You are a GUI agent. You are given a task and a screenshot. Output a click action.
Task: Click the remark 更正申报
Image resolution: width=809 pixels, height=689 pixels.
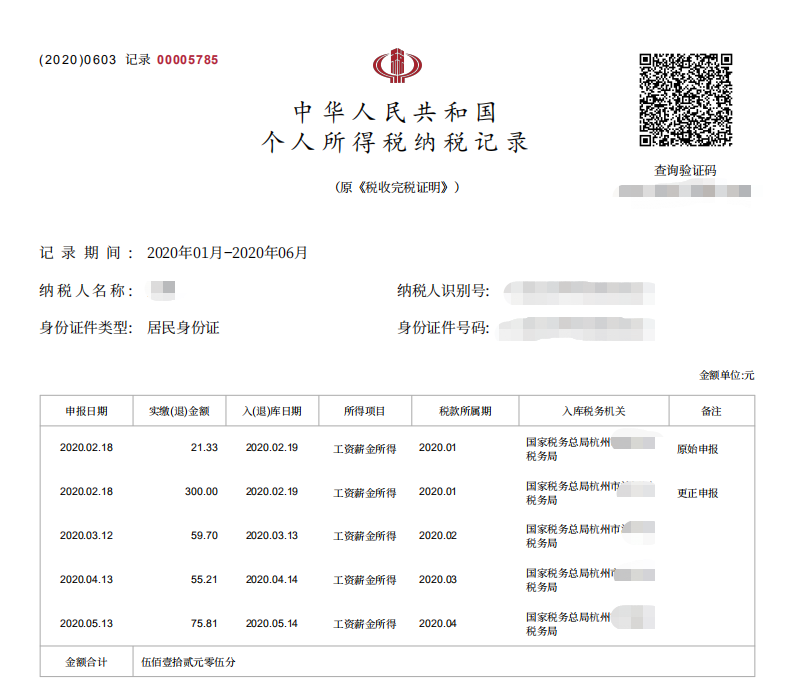(698, 493)
